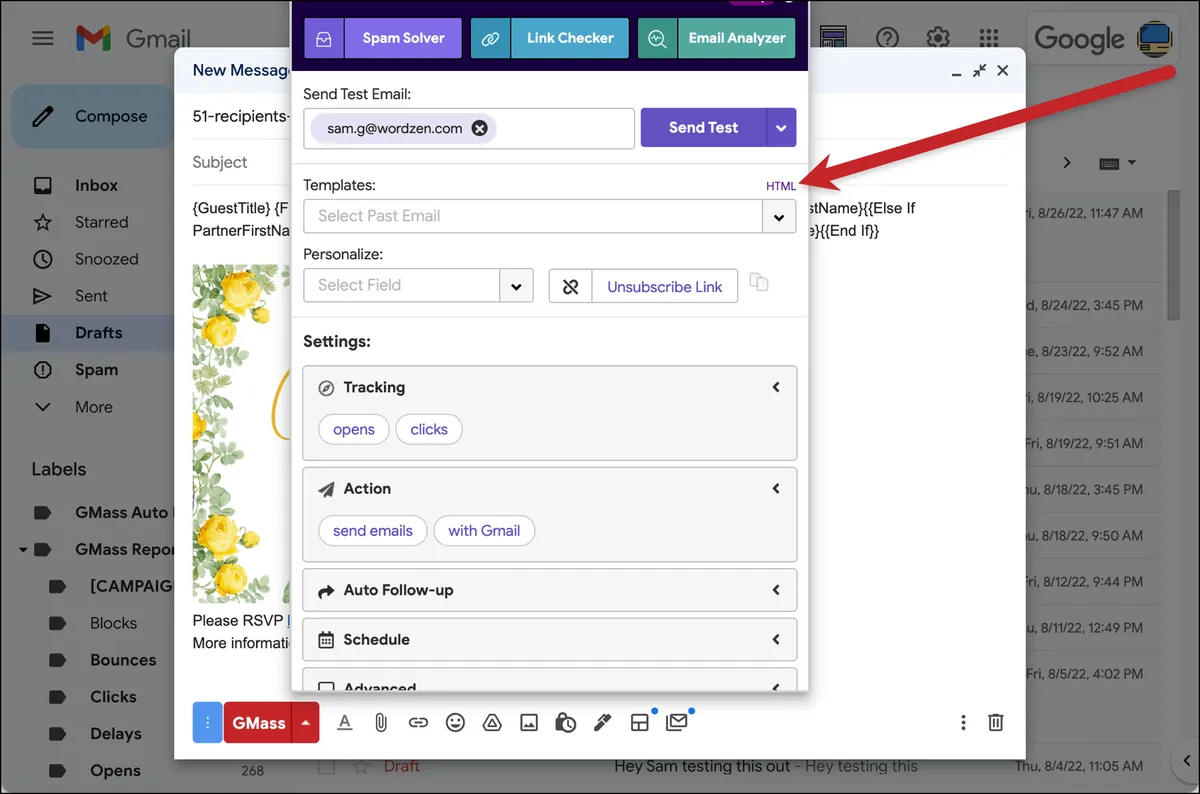Click the Email Analyzer button
The height and width of the screenshot is (794, 1200).
(x=716, y=38)
